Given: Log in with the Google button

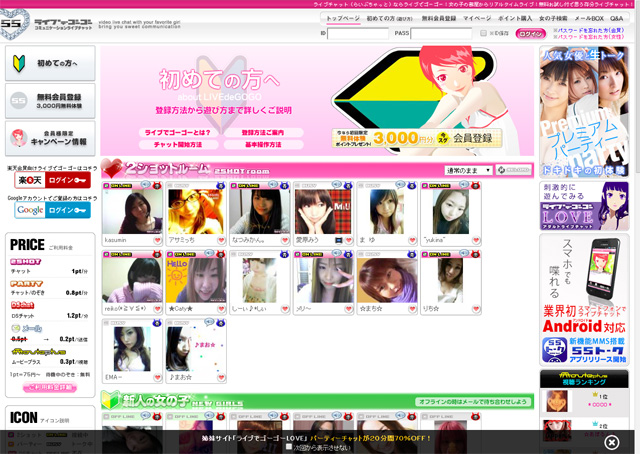Looking at the screenshot, I should [x=52, y=210].
